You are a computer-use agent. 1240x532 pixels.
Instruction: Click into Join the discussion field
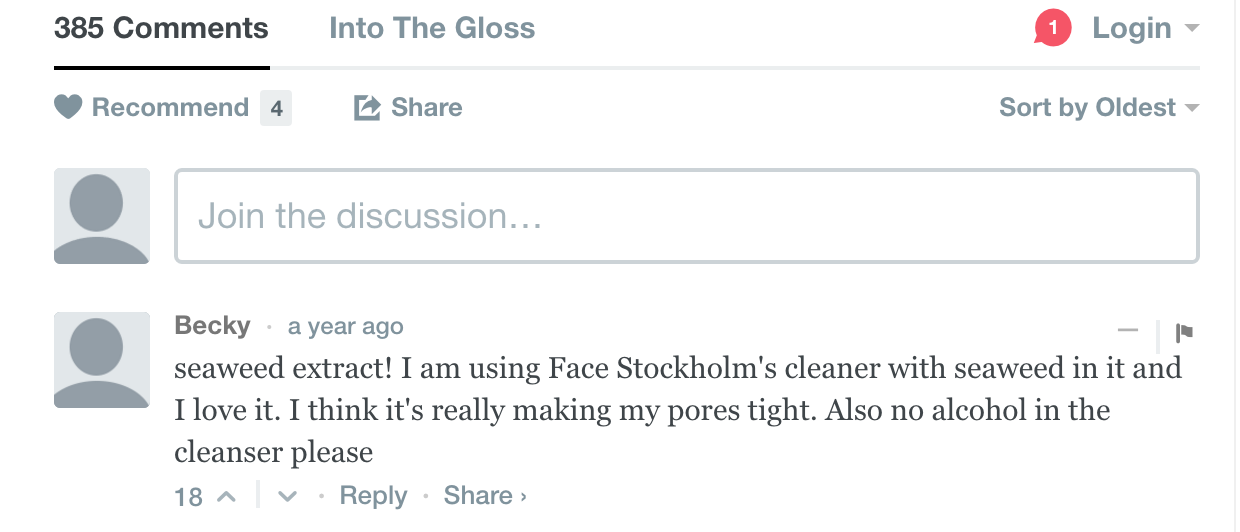(x=687, y=216)
